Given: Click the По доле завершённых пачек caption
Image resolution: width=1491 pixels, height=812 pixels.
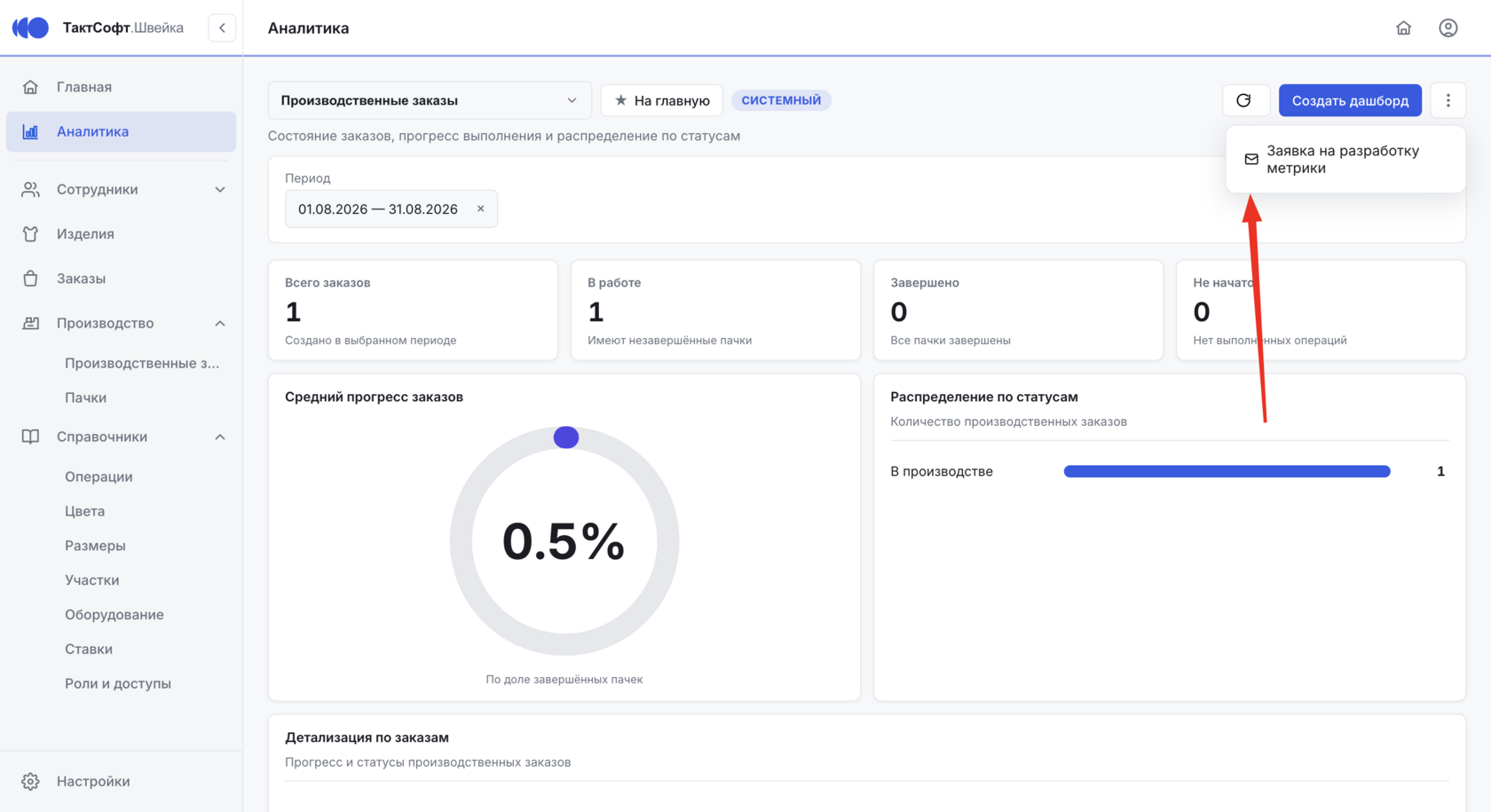Looking at the screenshot, I should coord(564,679).
